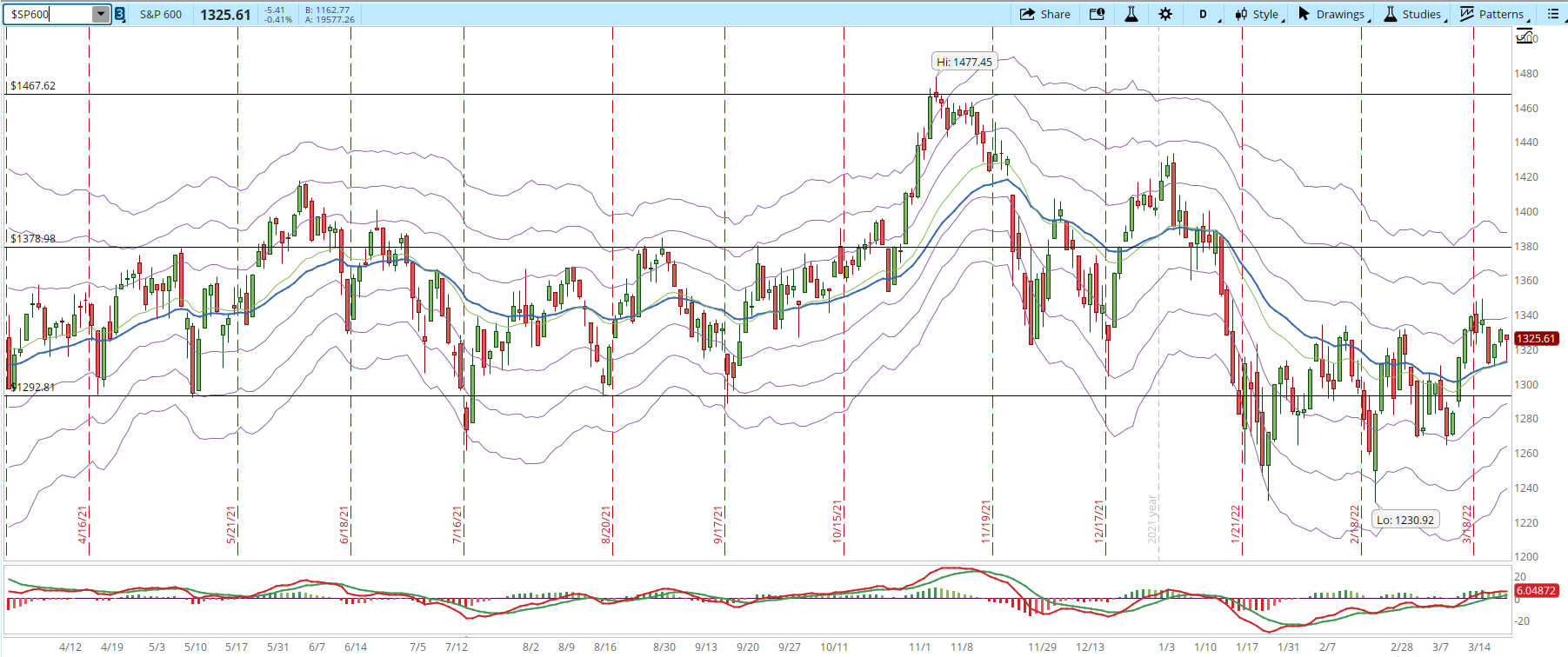
Task: Click the symbol info card icon
Action: (1098, 14)
